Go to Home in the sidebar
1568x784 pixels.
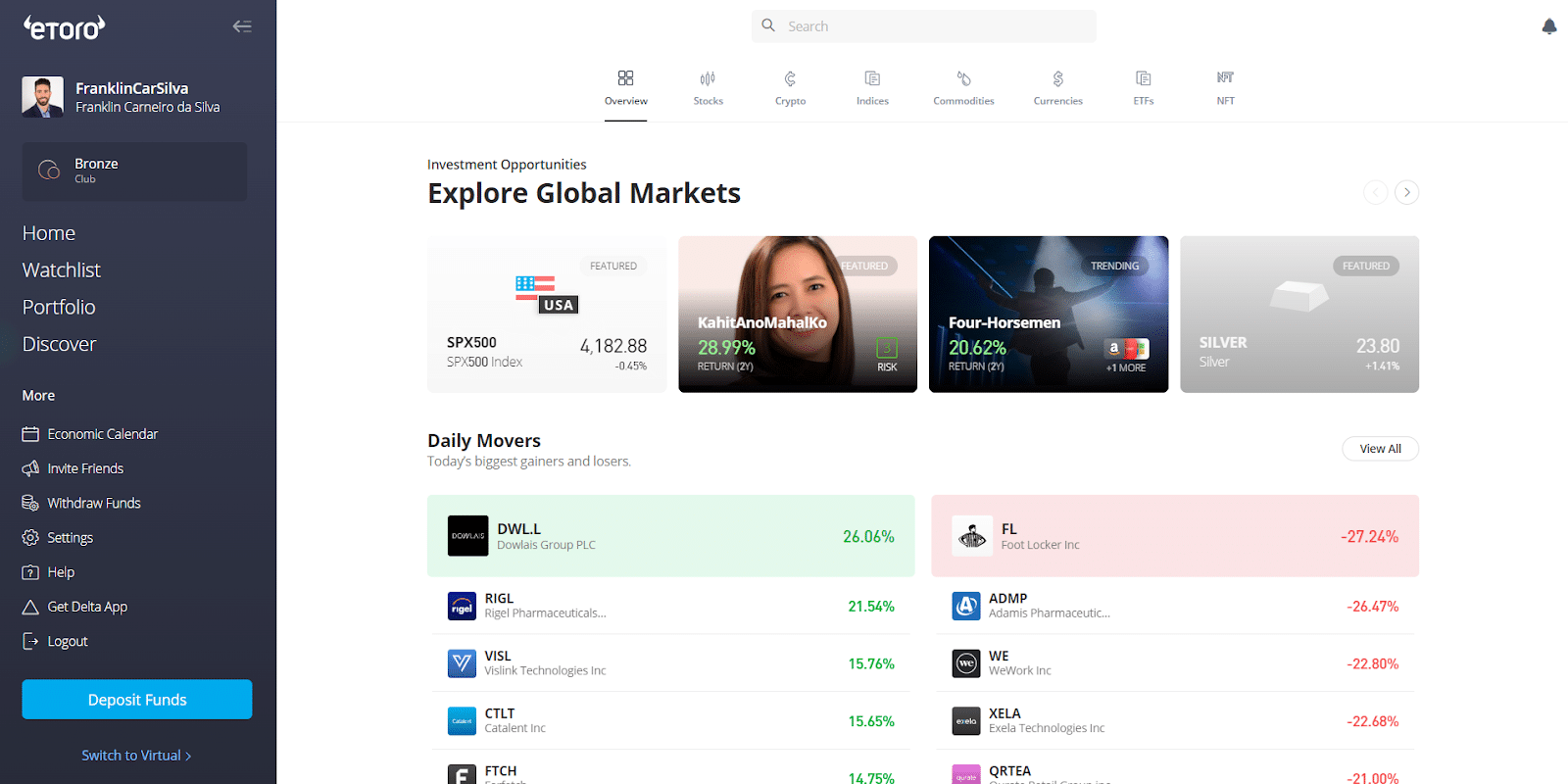click(49, 233)
